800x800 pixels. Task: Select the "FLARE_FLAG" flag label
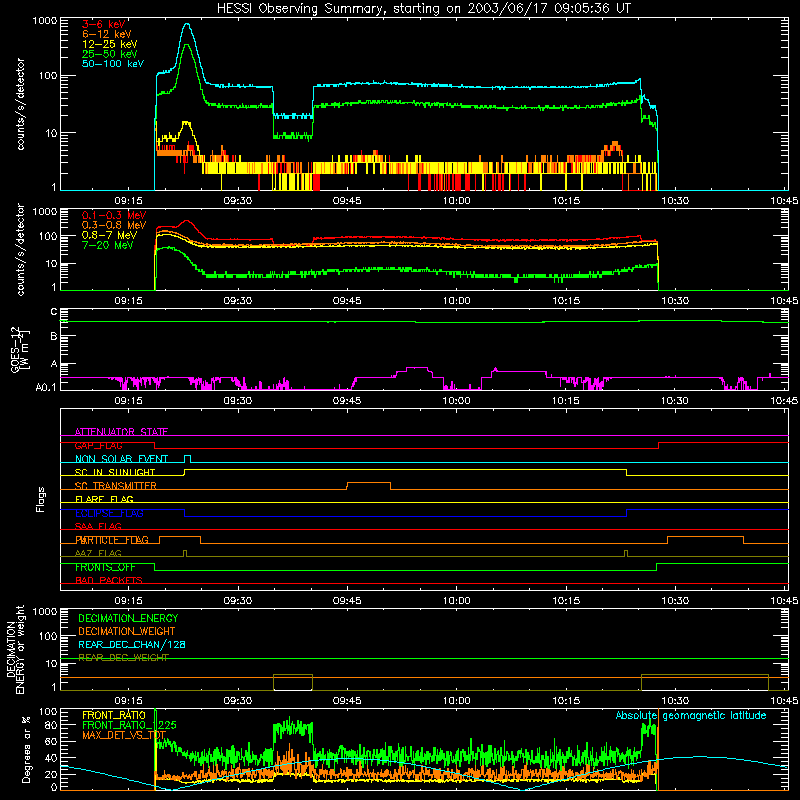pyautogui.click(x=104, y=499)
